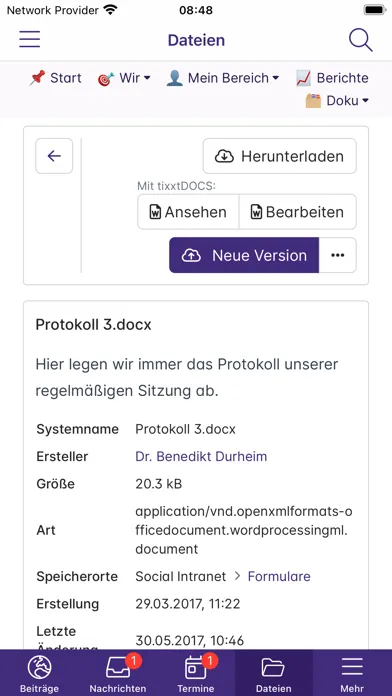Expand the Doku dropdown
Image resolution: width=392 pixels, height=696 pixels.
pos(337,101)
